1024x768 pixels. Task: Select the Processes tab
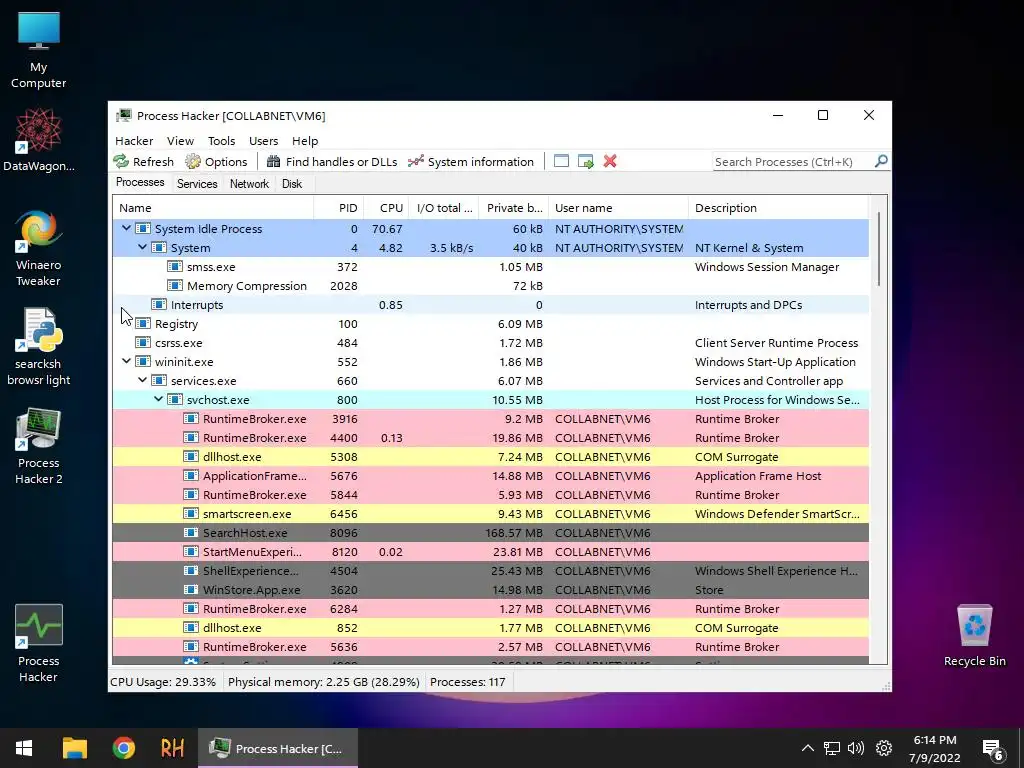tap(140, 182)
